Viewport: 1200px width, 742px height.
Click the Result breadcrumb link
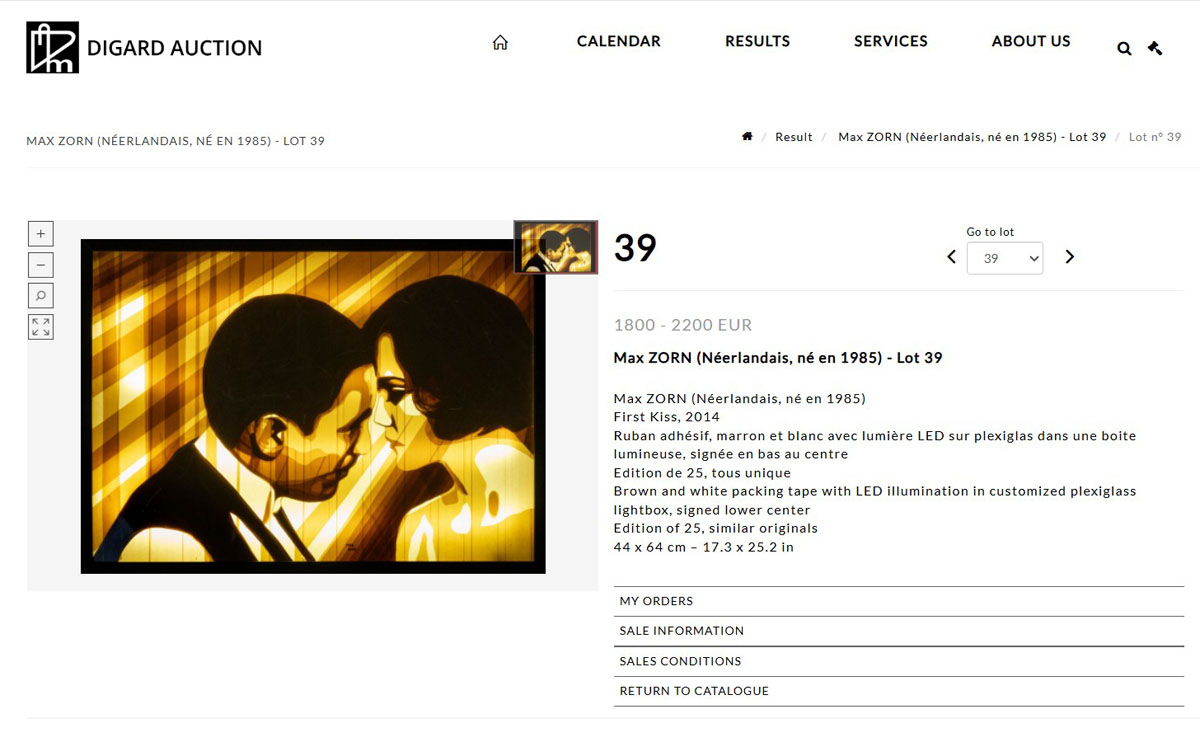pyautogui.click(x=794, y=137)
